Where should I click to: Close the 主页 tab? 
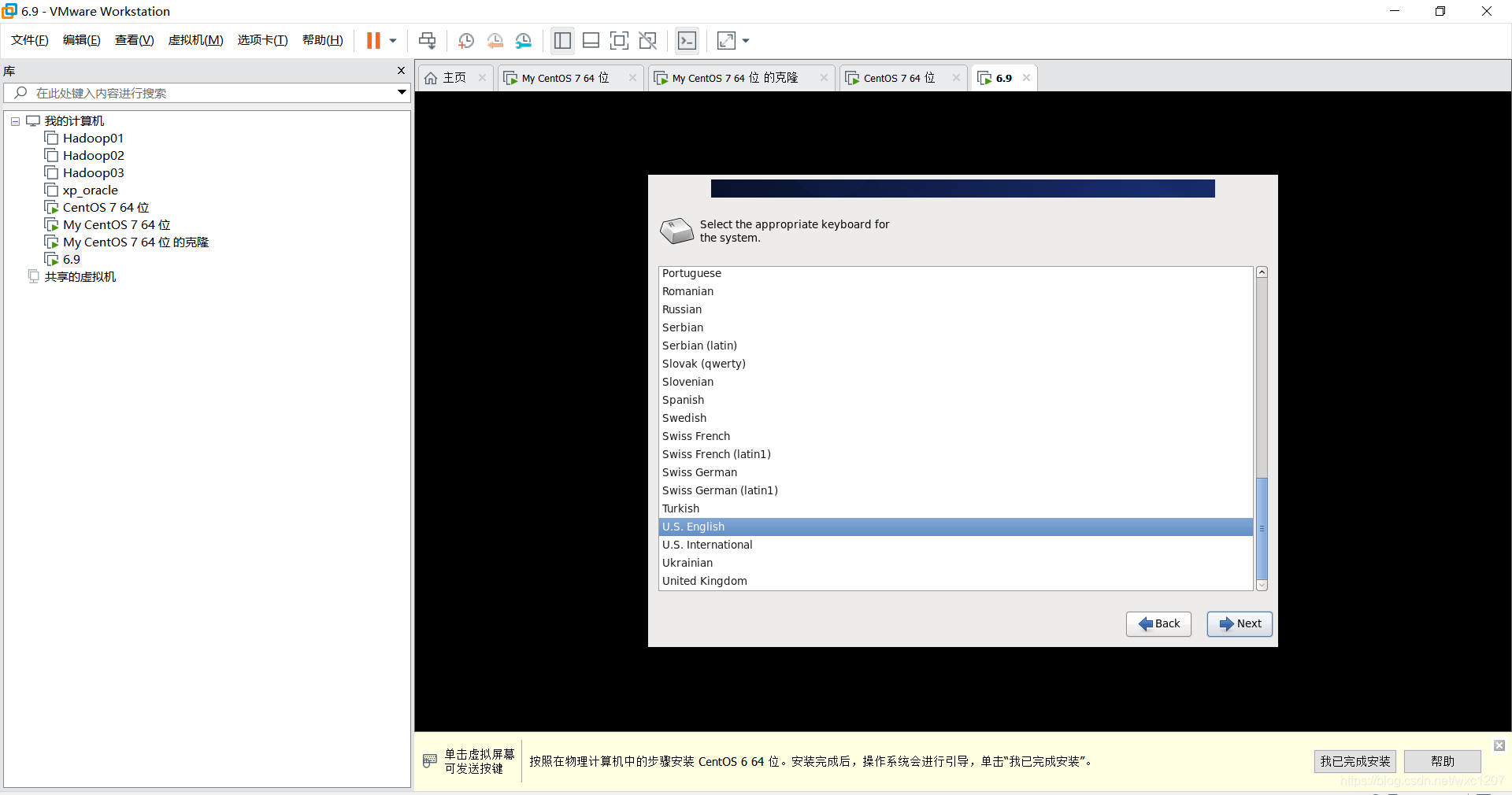[482, 78]
